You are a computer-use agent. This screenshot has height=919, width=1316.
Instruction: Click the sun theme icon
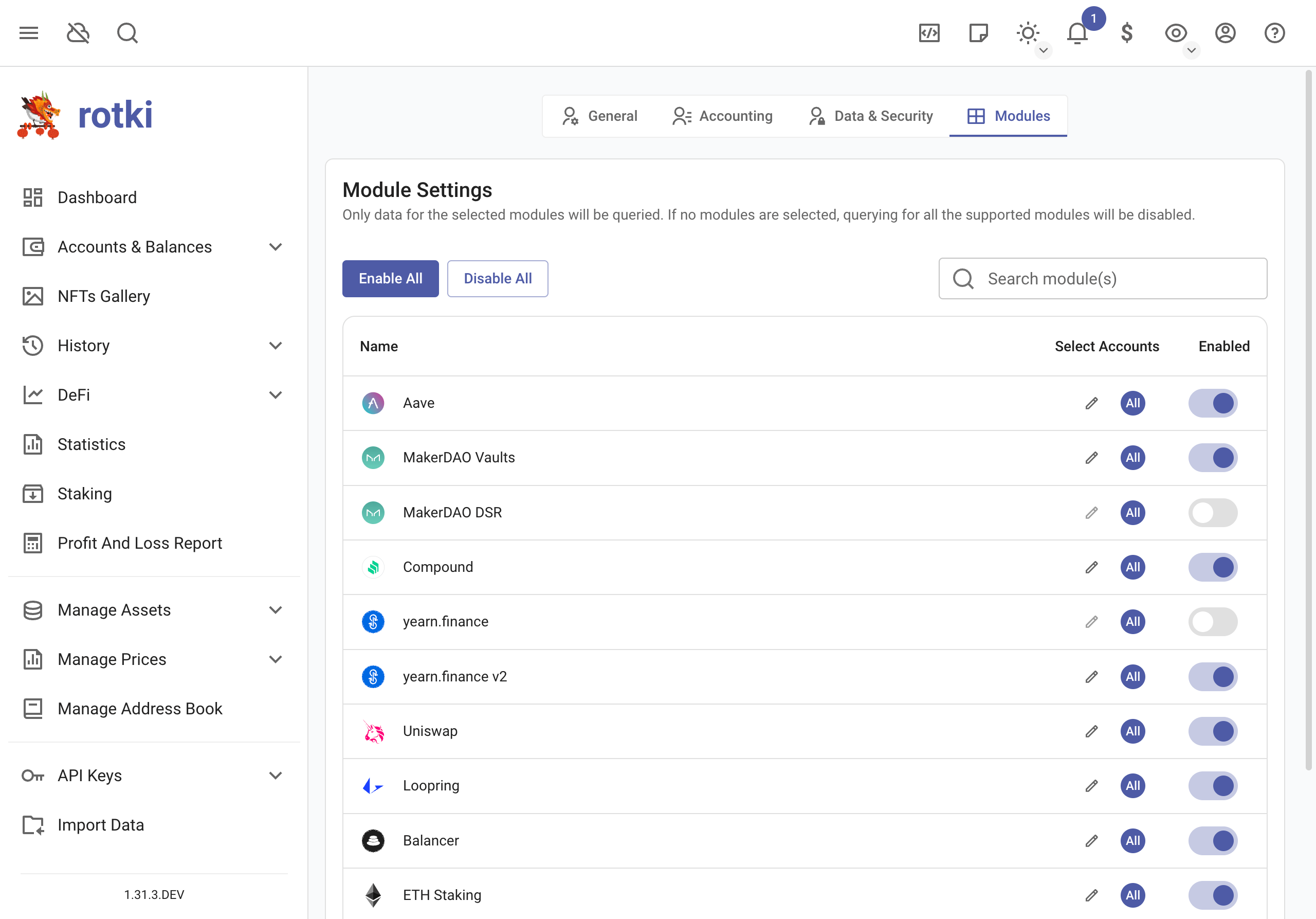(1028, 33)
